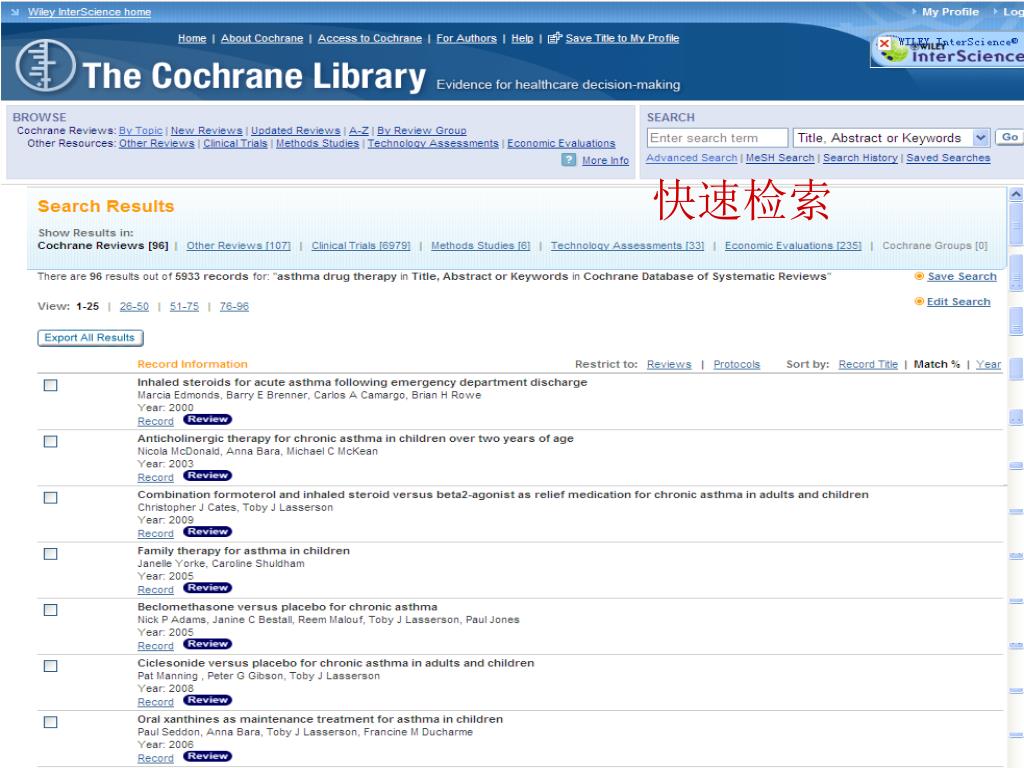Image resolution: width=1024 pixels, height=768 pixels.
Task: Open the Saved Searches link
Action: 948,158
